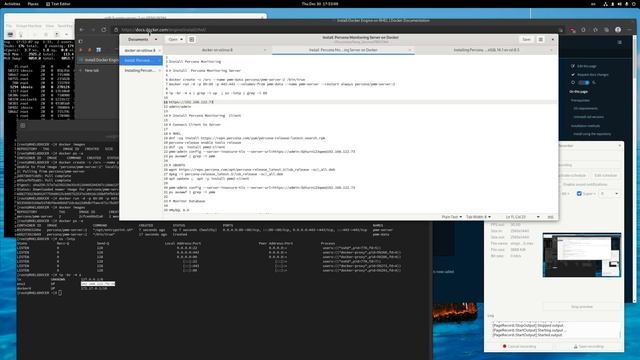
Task: Open the Tab Width dropdown in status bar
Action: pyautogui.click(x=478, y=217)
